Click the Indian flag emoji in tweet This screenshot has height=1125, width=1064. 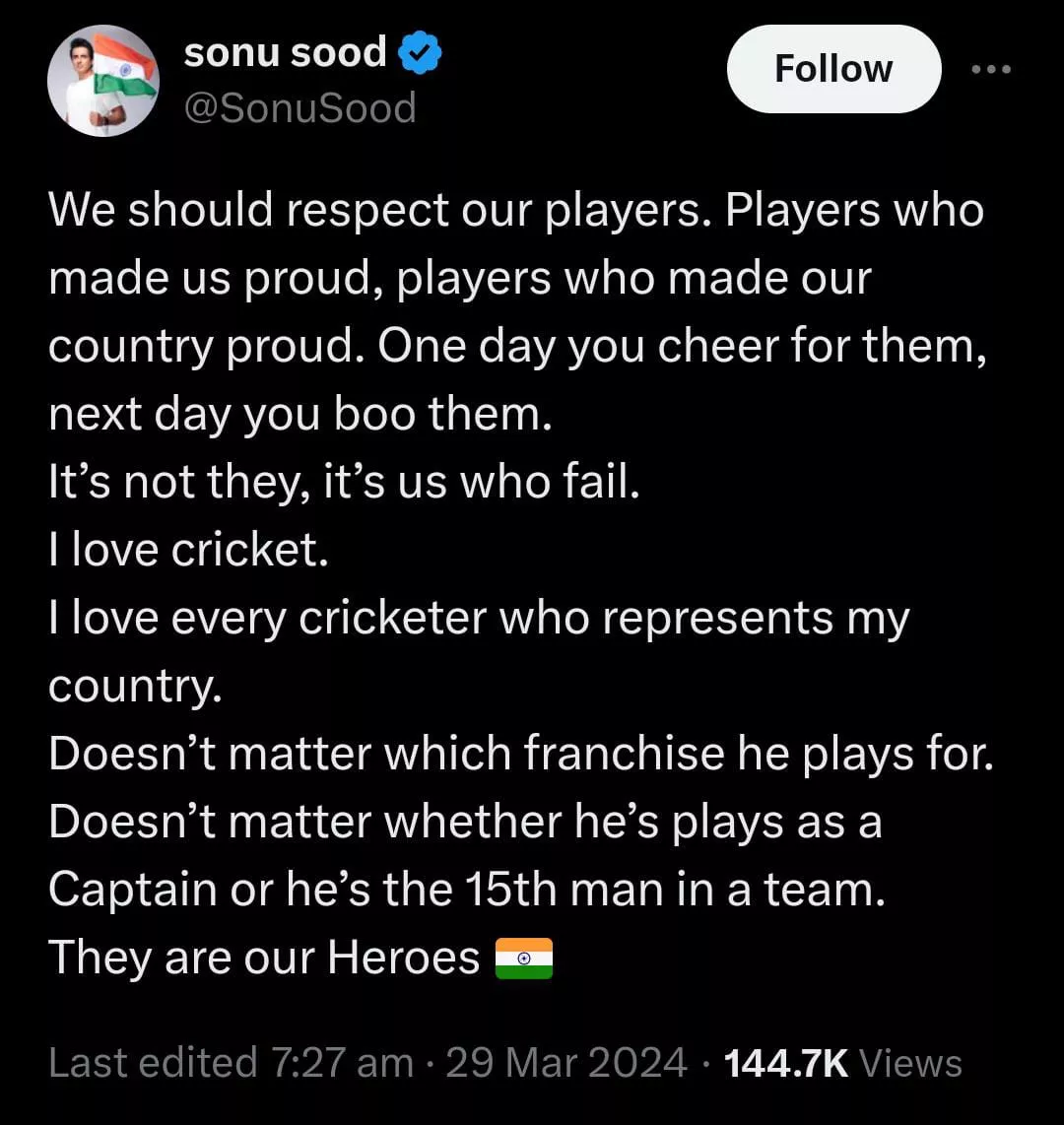pyautogui.click(x=523, y=958)
